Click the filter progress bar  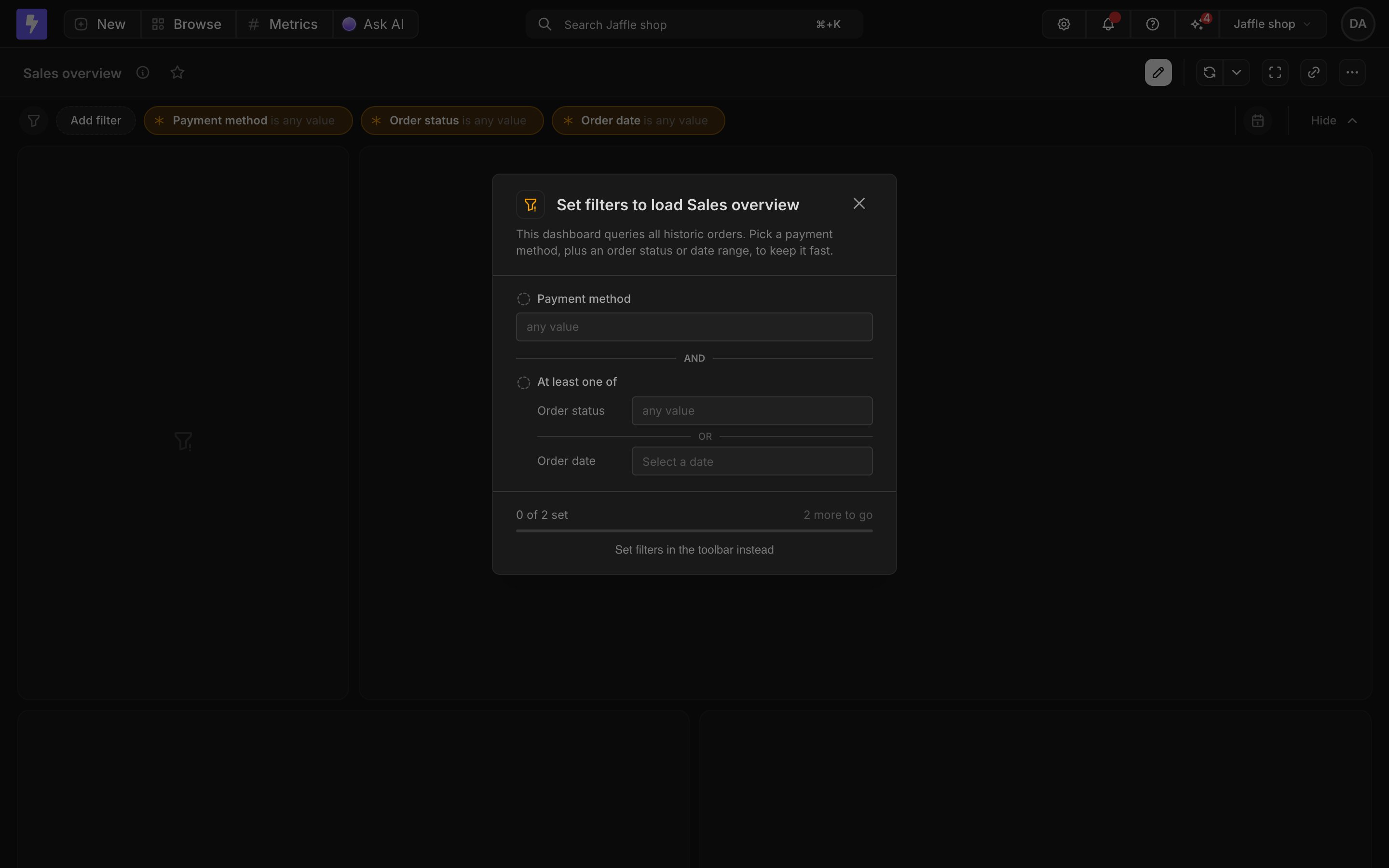point(694,531)
